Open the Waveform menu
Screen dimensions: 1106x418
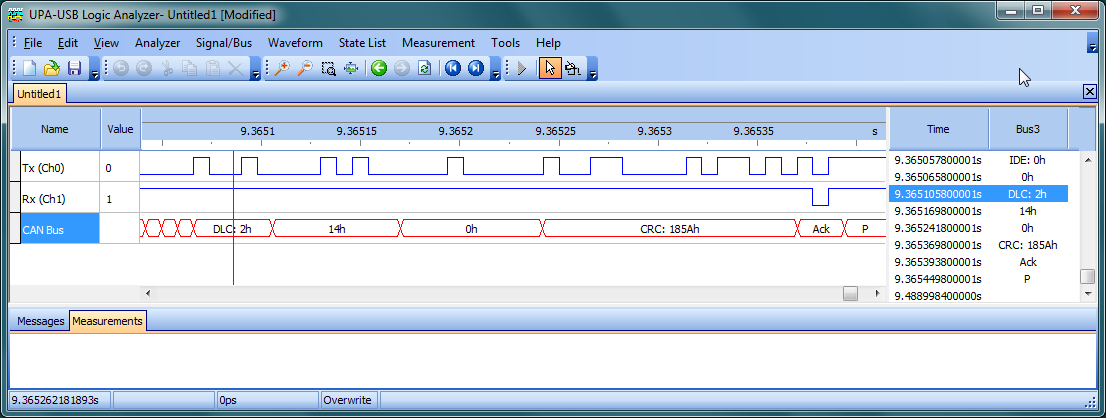click(x=296, y=43)
